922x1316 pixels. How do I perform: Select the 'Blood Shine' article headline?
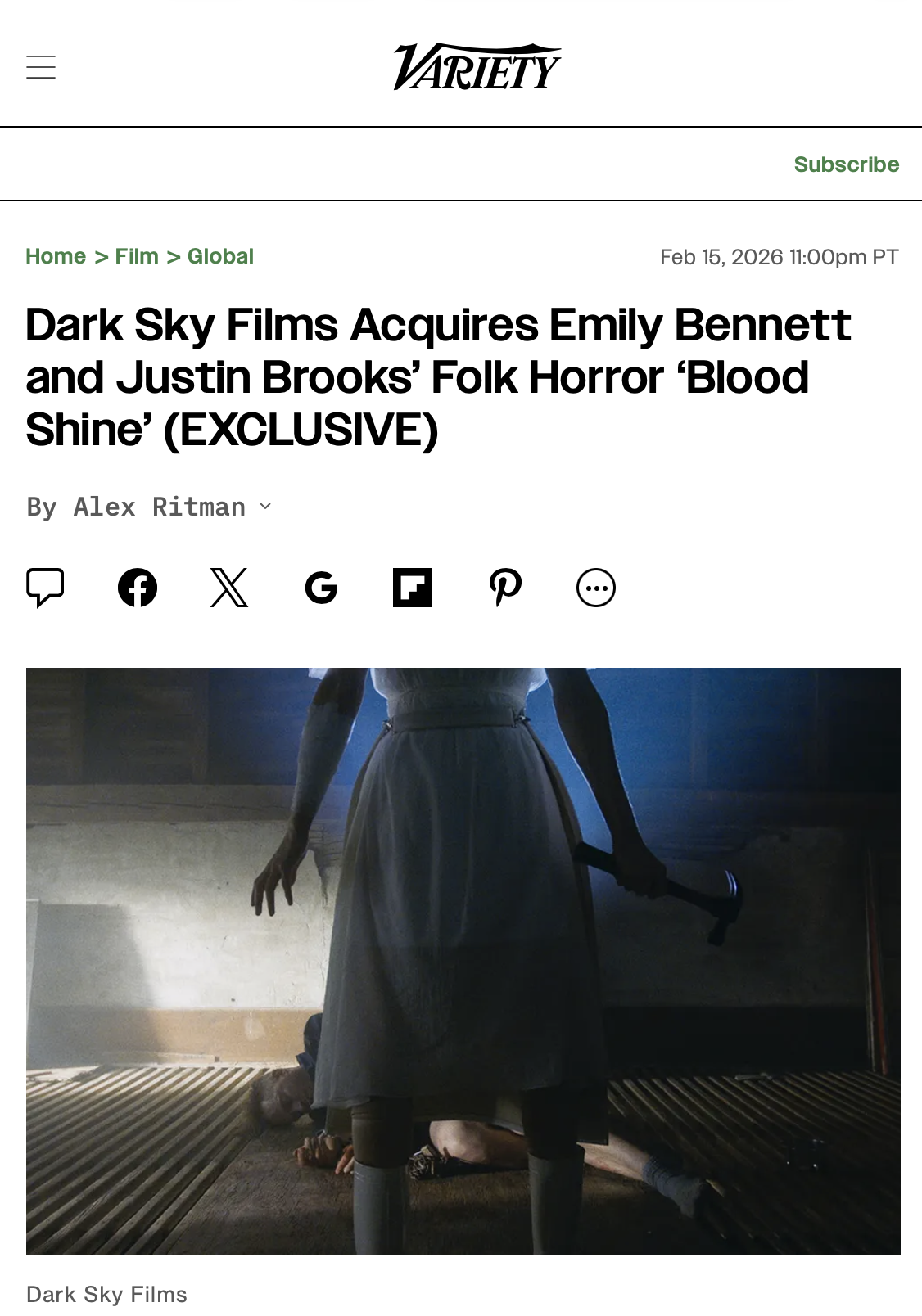438,377
